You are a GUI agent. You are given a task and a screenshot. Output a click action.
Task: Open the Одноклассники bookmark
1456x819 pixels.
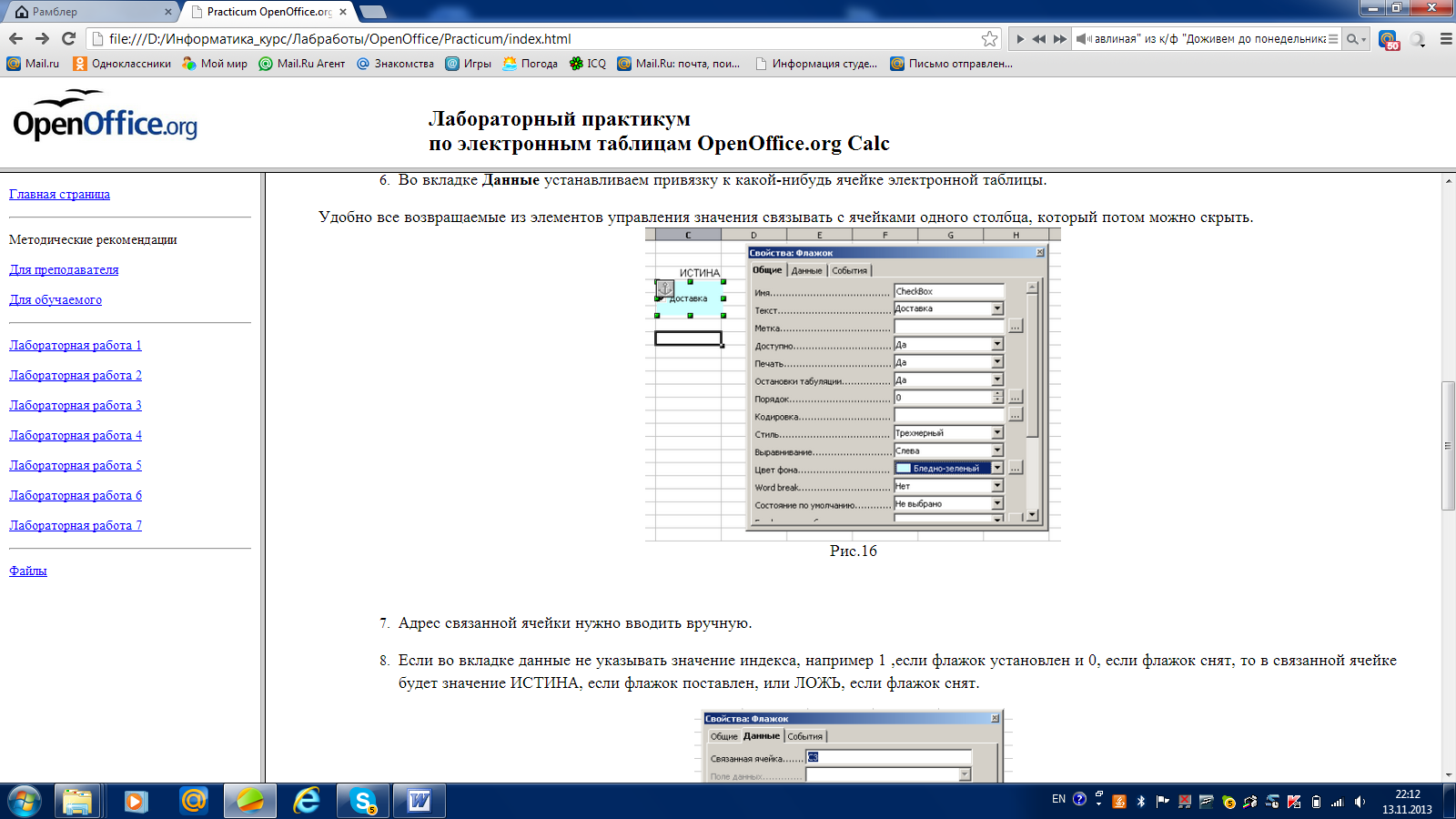pos(122,64)
